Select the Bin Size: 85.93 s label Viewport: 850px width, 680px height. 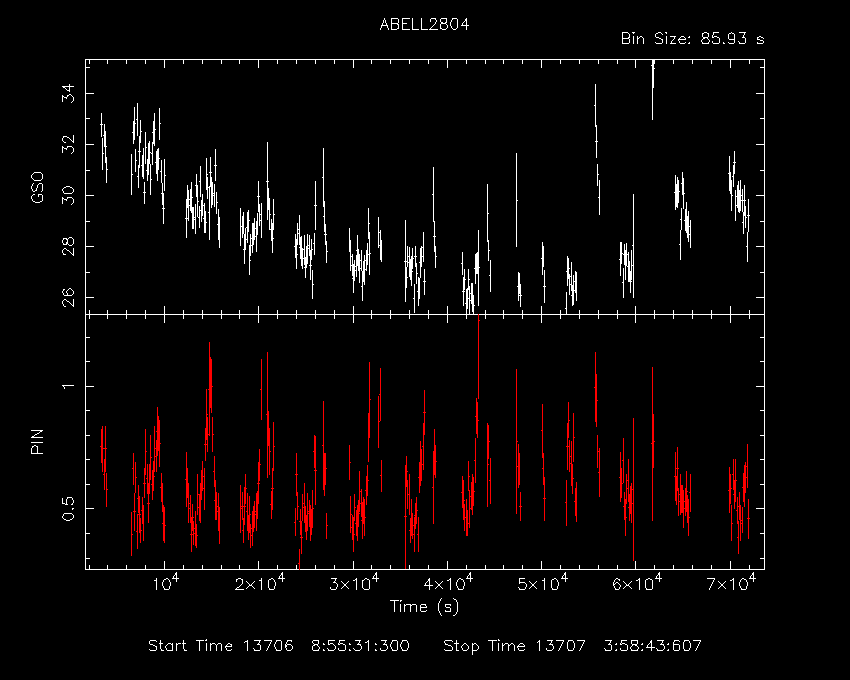pos(693,39)
